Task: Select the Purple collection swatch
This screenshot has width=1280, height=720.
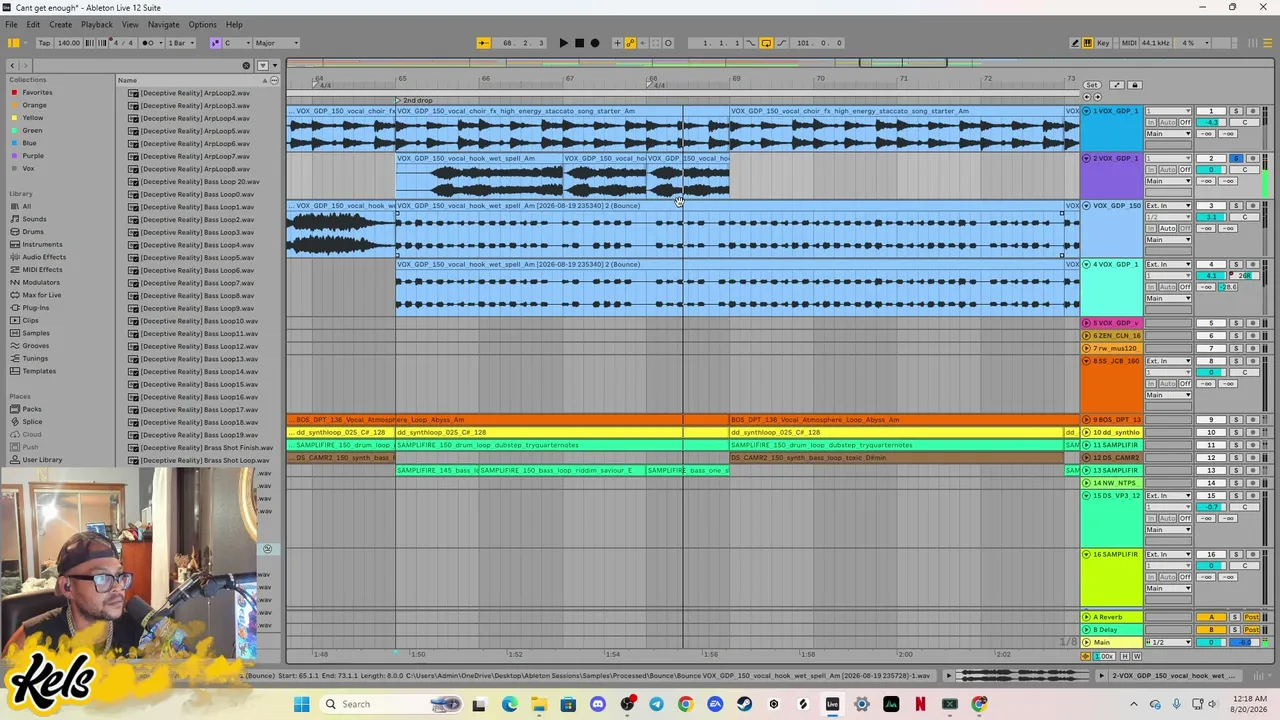Action: coord(14,156)
